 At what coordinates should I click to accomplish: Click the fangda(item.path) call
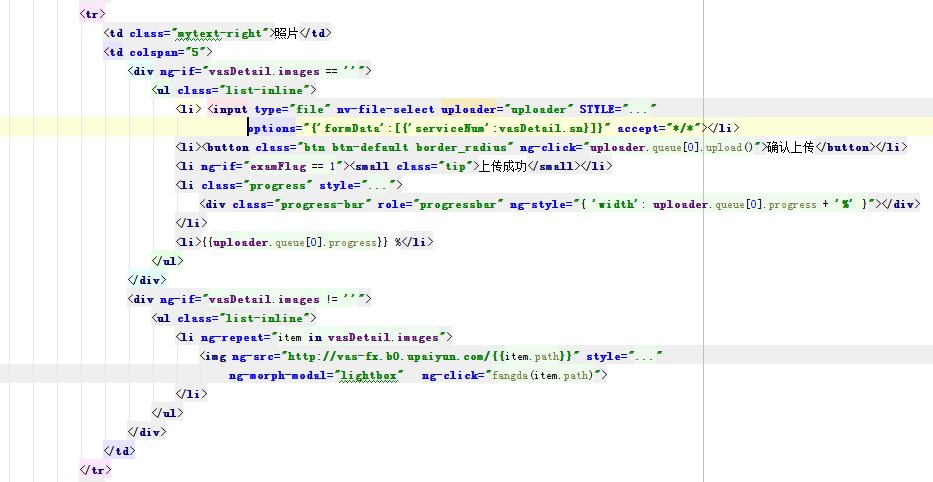[543, 375]
